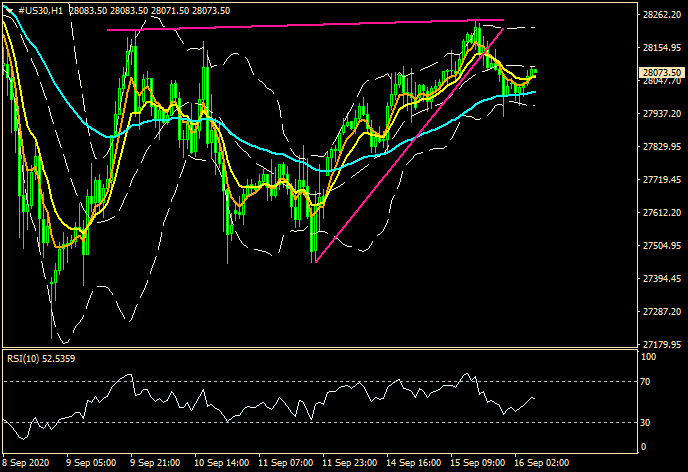Click the #US30,H1 chart title

(42, 10)
